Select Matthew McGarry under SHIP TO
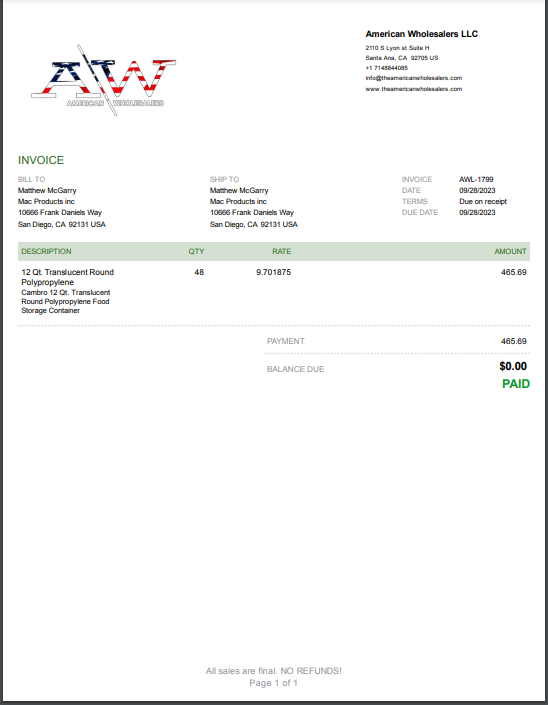The image size is (548, 705). 239,191
